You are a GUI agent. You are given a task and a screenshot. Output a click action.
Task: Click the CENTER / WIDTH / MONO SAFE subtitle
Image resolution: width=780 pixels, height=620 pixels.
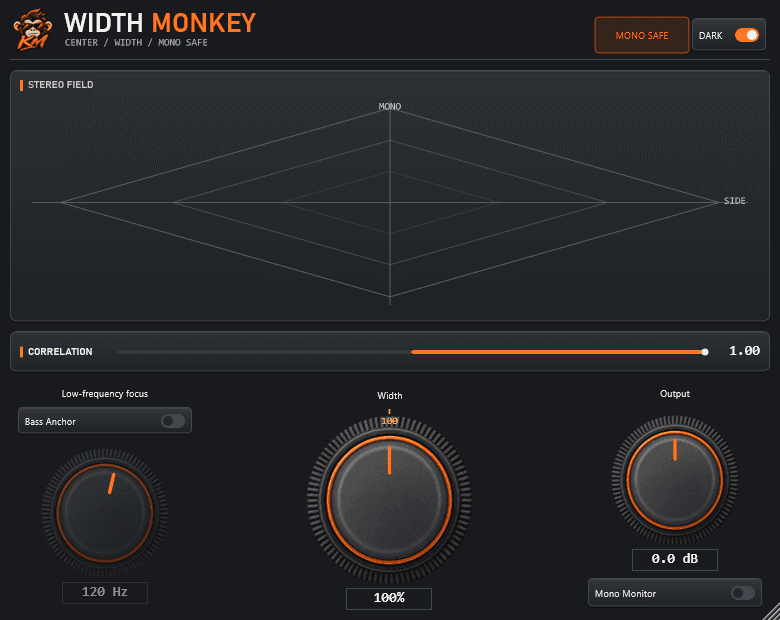(136, 43)
